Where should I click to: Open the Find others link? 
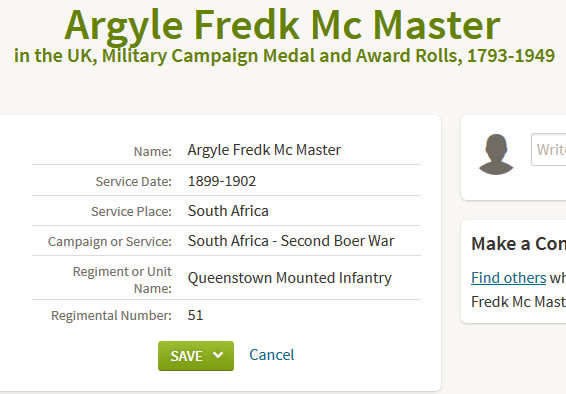pyautogui.click(x=508, y=278)
